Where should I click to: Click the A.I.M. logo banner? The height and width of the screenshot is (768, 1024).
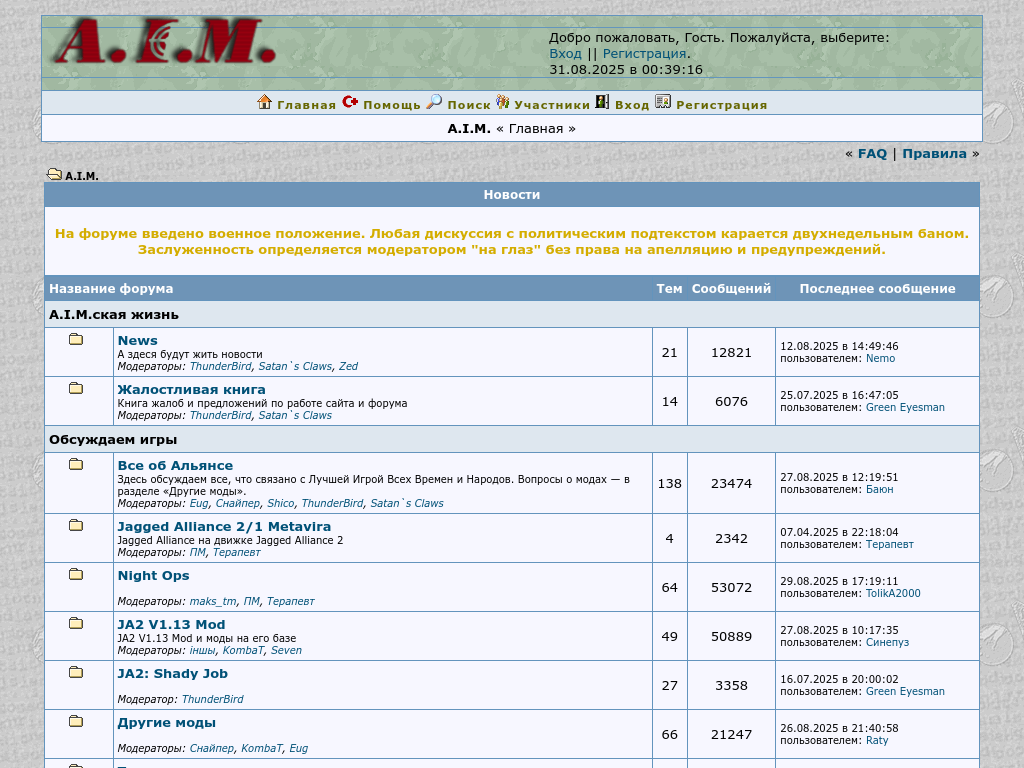click(163, 42)
